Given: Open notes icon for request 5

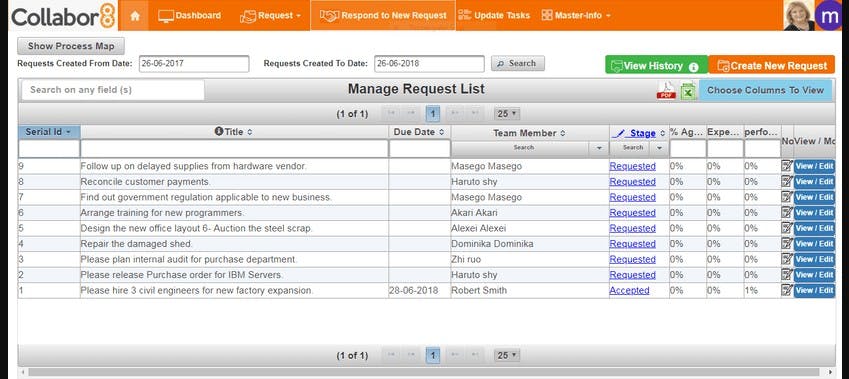Looking at the screenshot, I should point(787,228).
